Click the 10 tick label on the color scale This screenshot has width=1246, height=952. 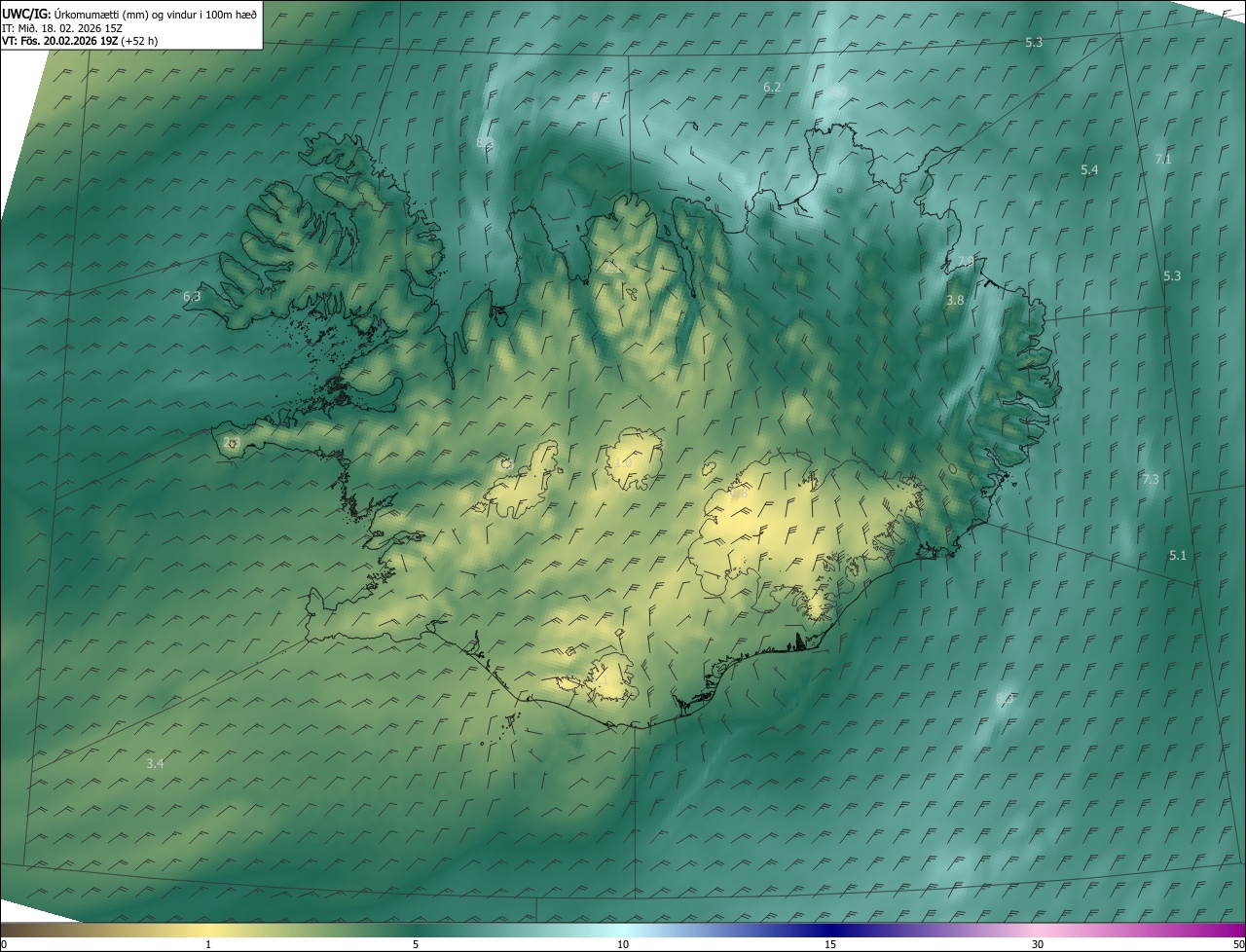[x=623, y=944]
